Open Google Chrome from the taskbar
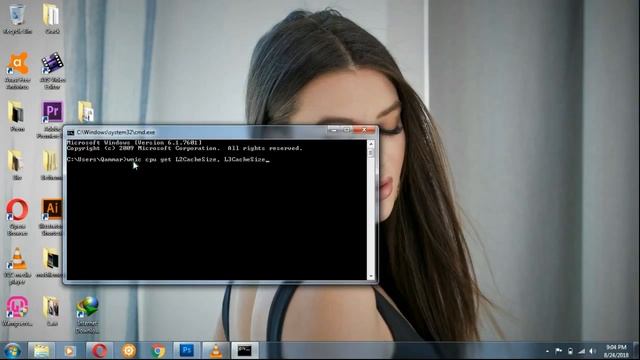Viewport: 640px width, 360px height. pos(158,351)
